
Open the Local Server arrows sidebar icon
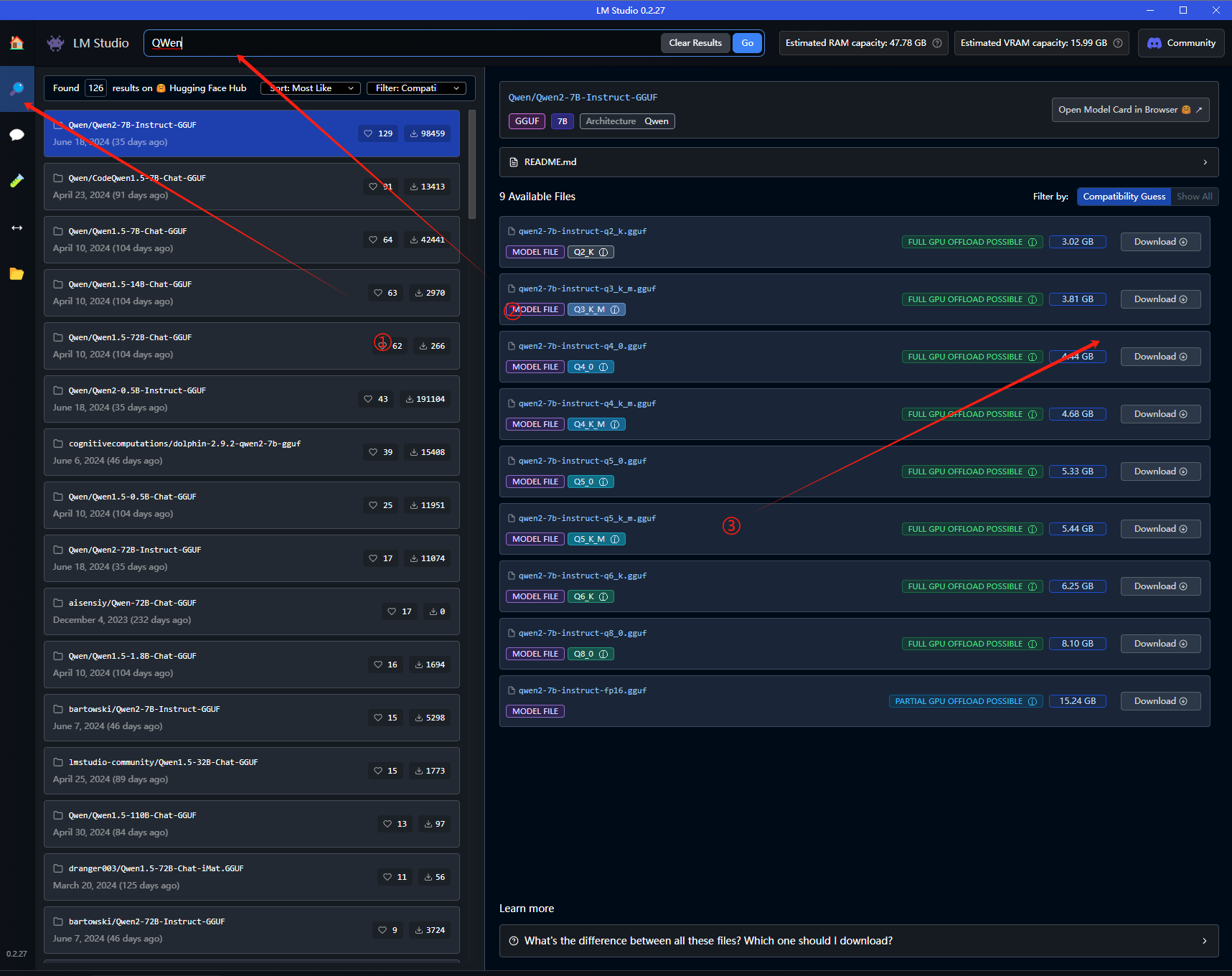click(17, 227)
